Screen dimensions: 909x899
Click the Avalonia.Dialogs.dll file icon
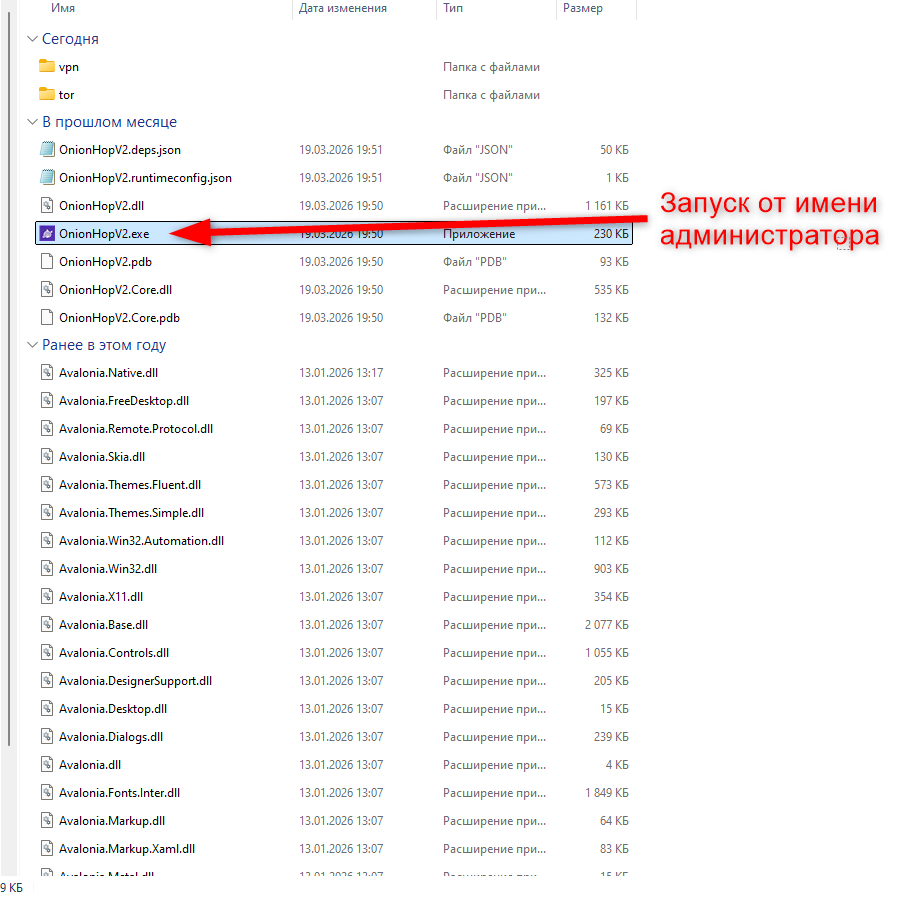click(47, 737)
